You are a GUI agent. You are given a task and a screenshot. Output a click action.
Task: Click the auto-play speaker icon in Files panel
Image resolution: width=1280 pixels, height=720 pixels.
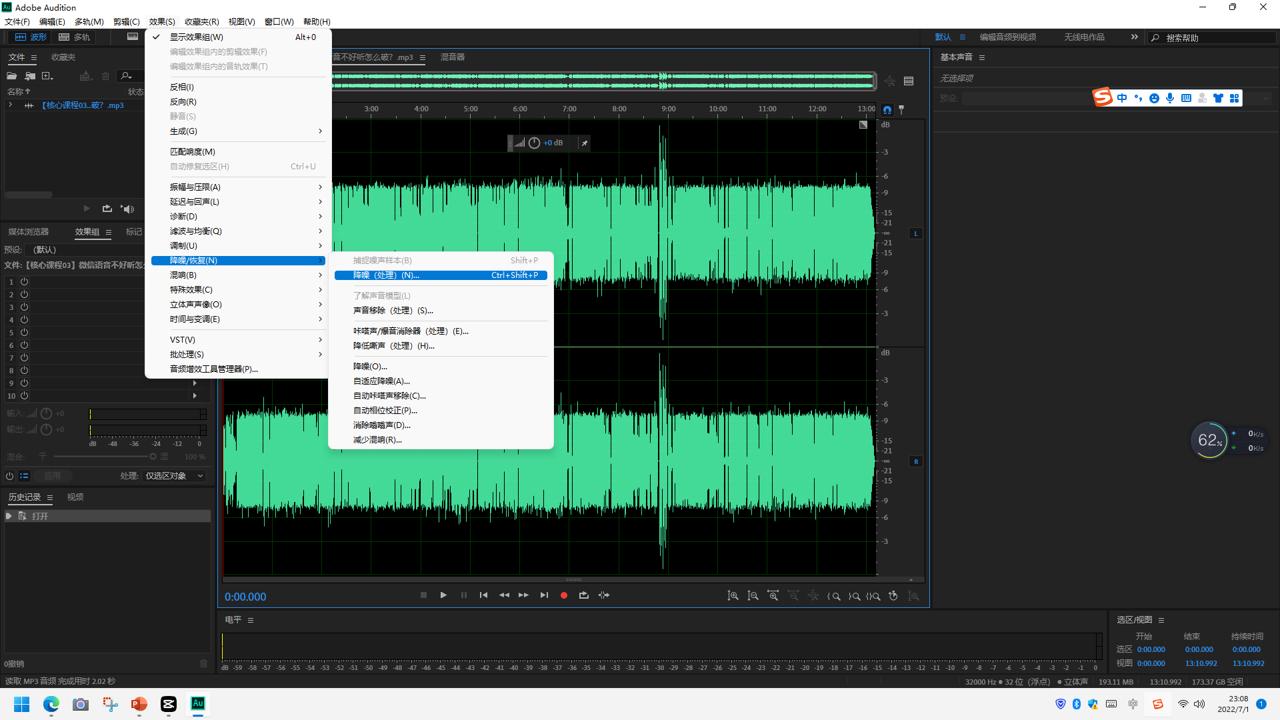tap(127, 209)
